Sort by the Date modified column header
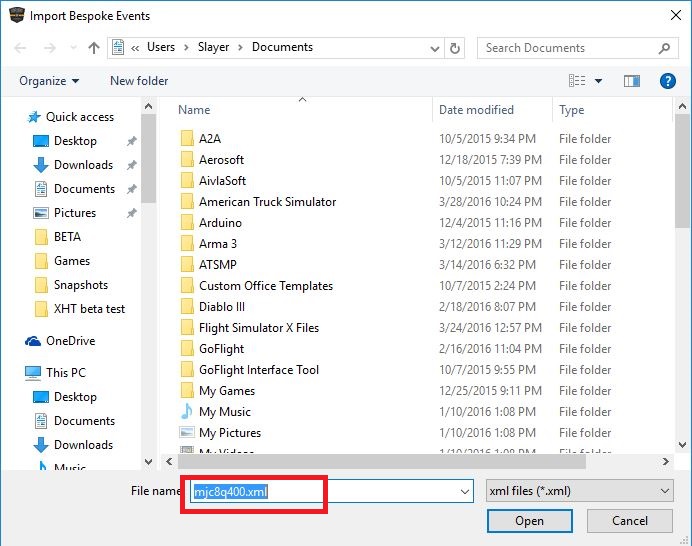 click(476, 110)
